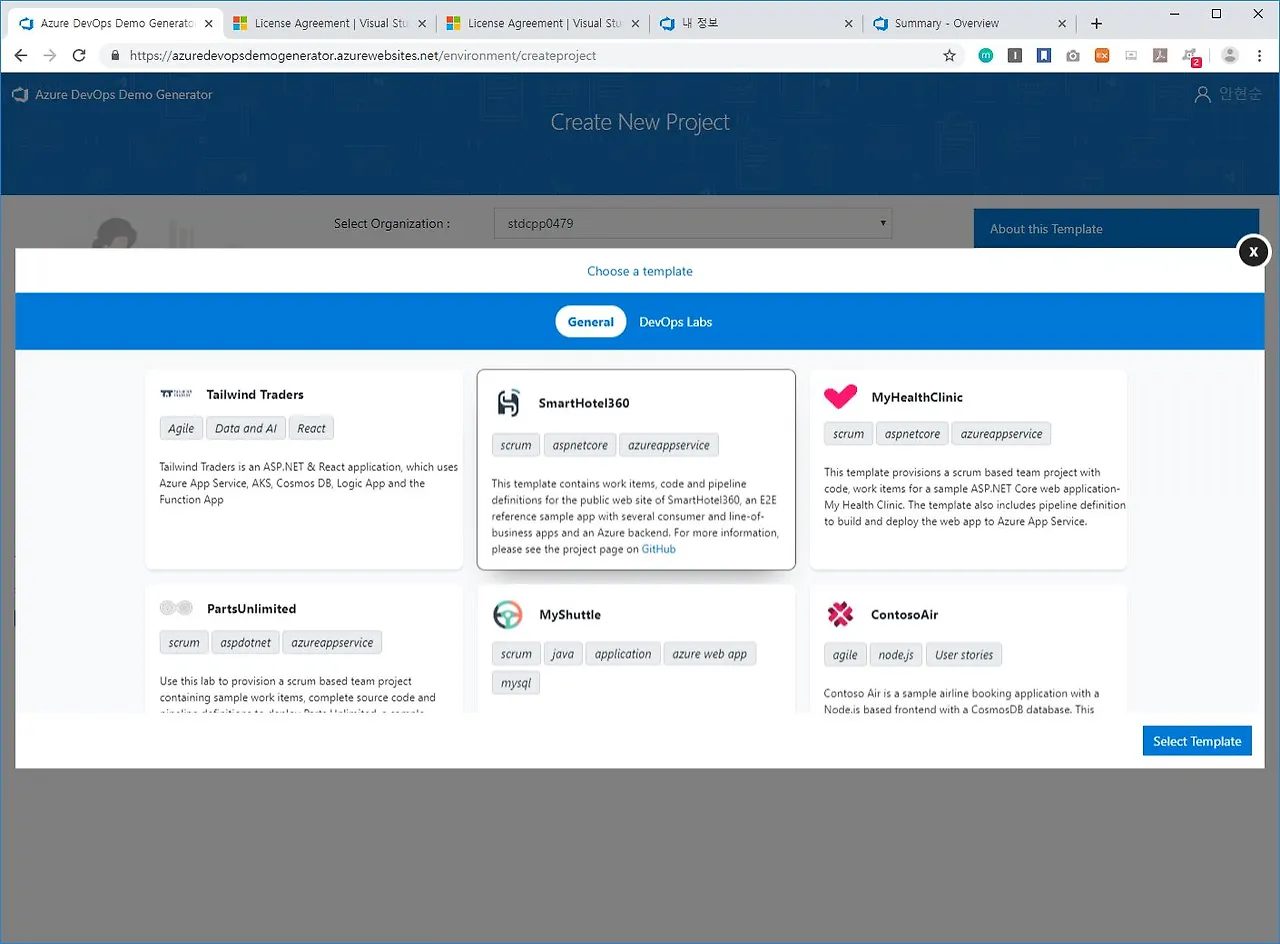Close the 내 정보 browser tab
The height and width of the screenshot is (944, 1280).
[x=848, y=23]
